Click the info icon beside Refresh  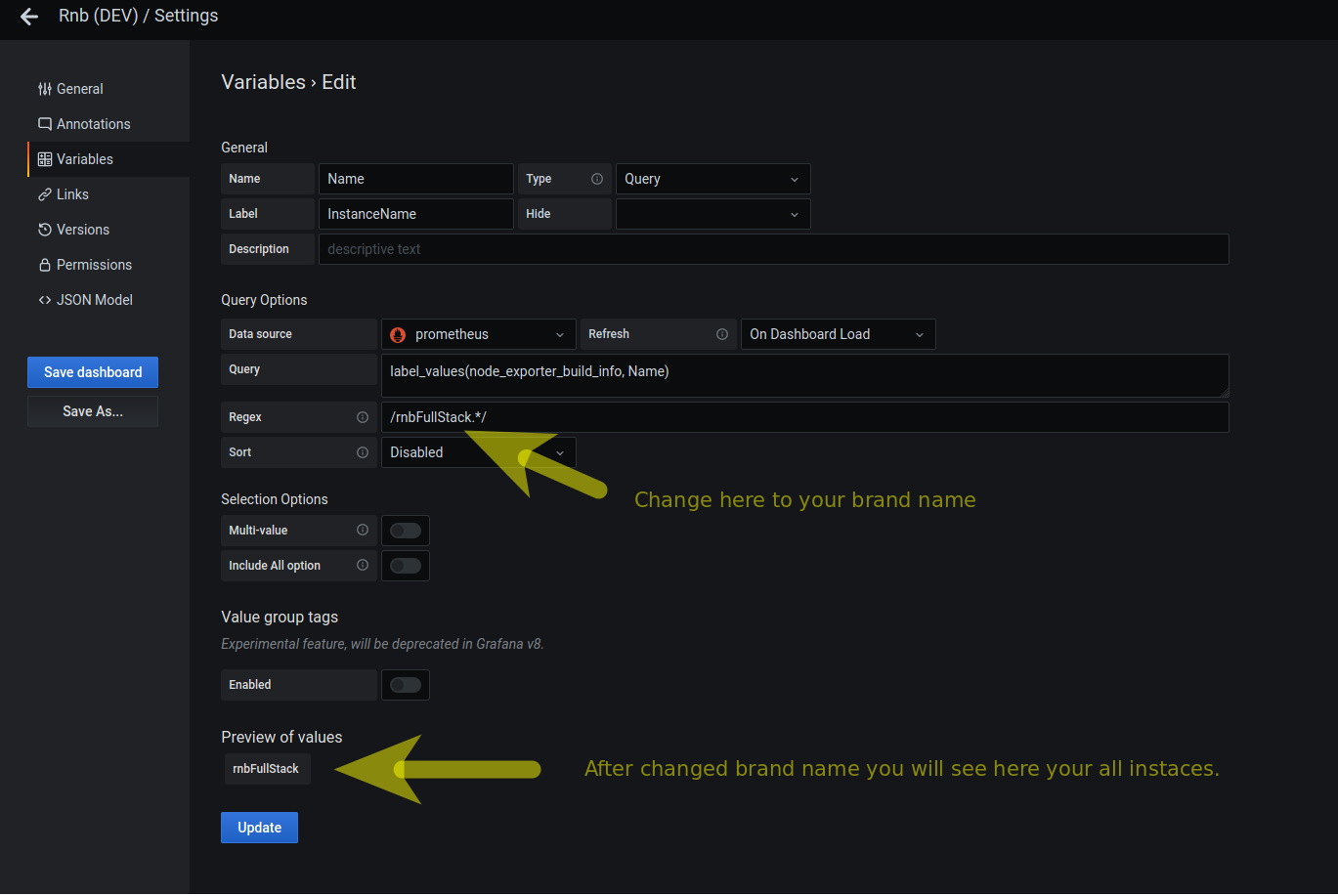tap(722, 334)
